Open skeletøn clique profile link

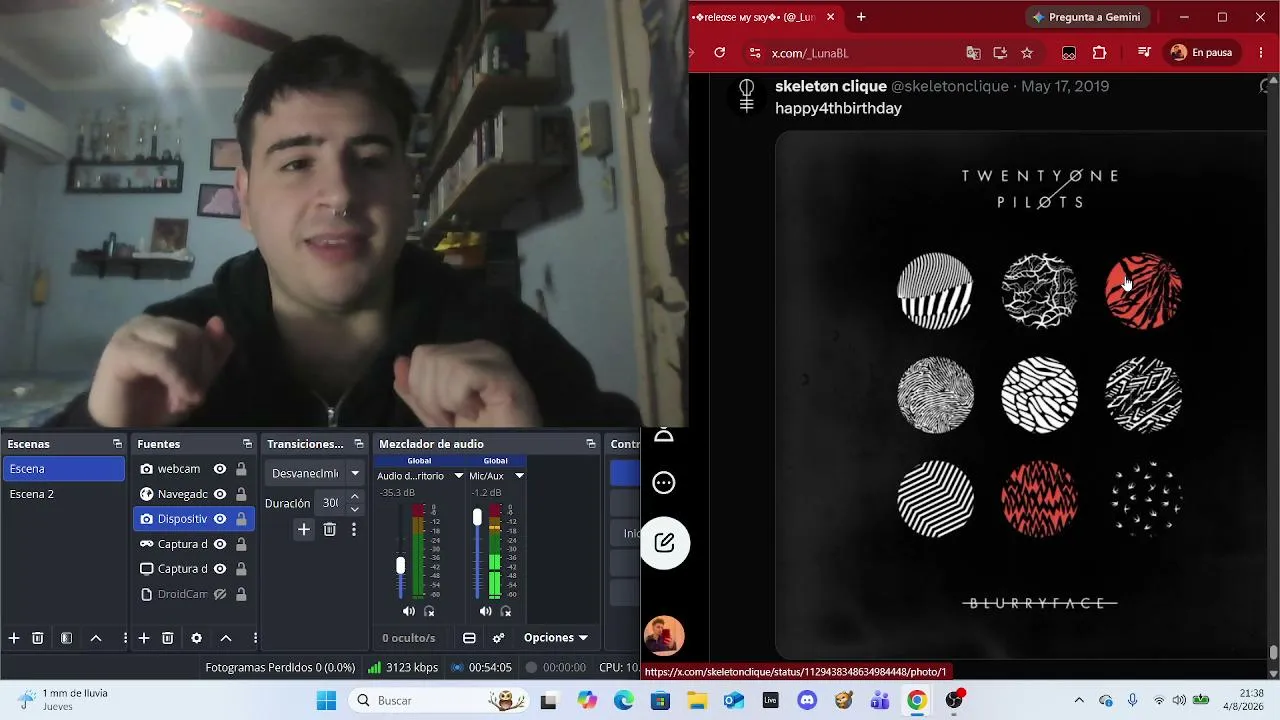(831, 87)
